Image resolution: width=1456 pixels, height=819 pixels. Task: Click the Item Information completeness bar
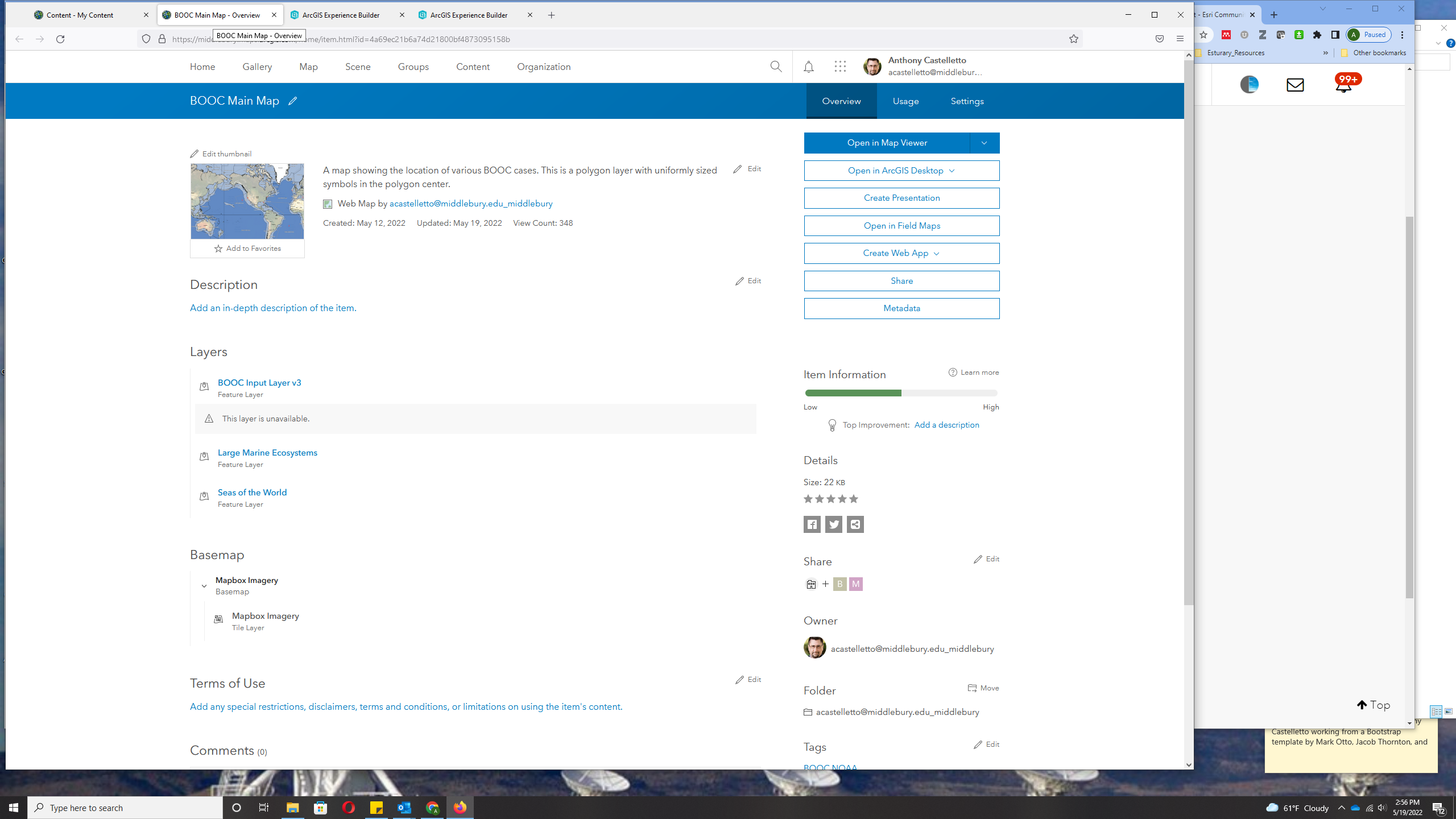901,393
